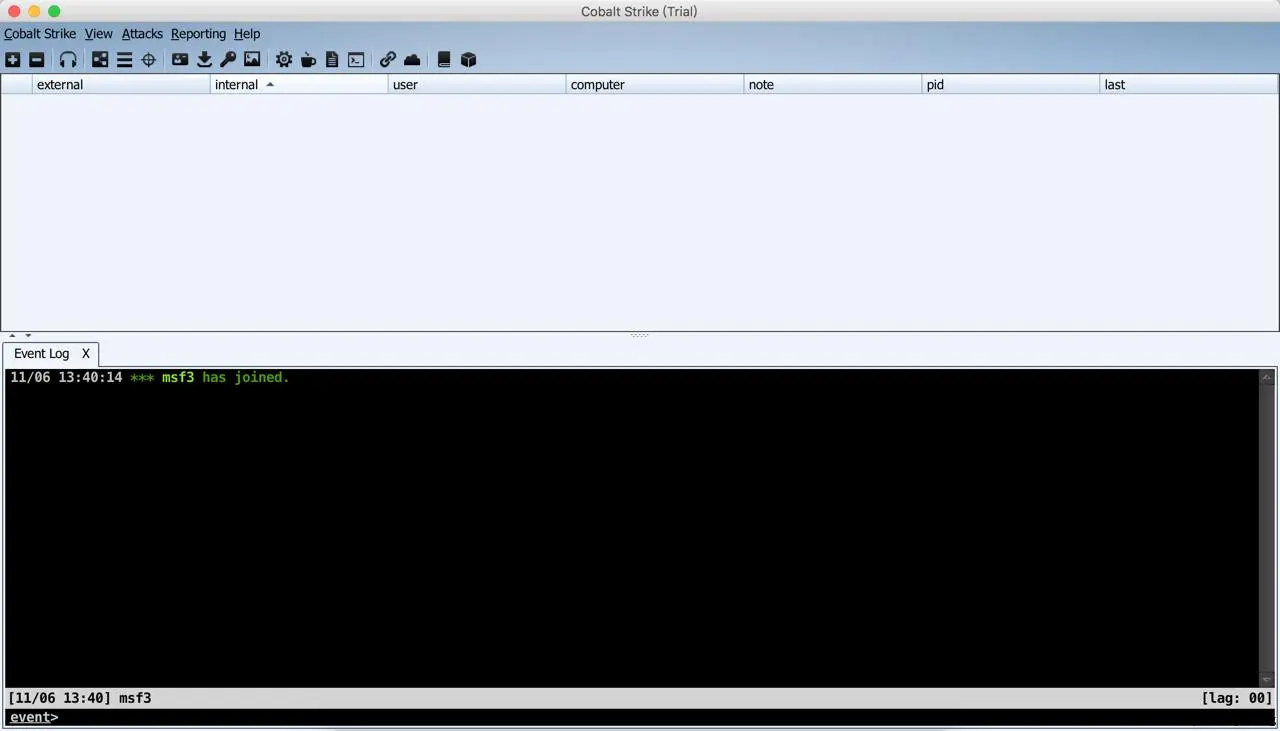The image size is (1280, 731).
Task: Switch to the sessions table view
Action: point(124,60)
